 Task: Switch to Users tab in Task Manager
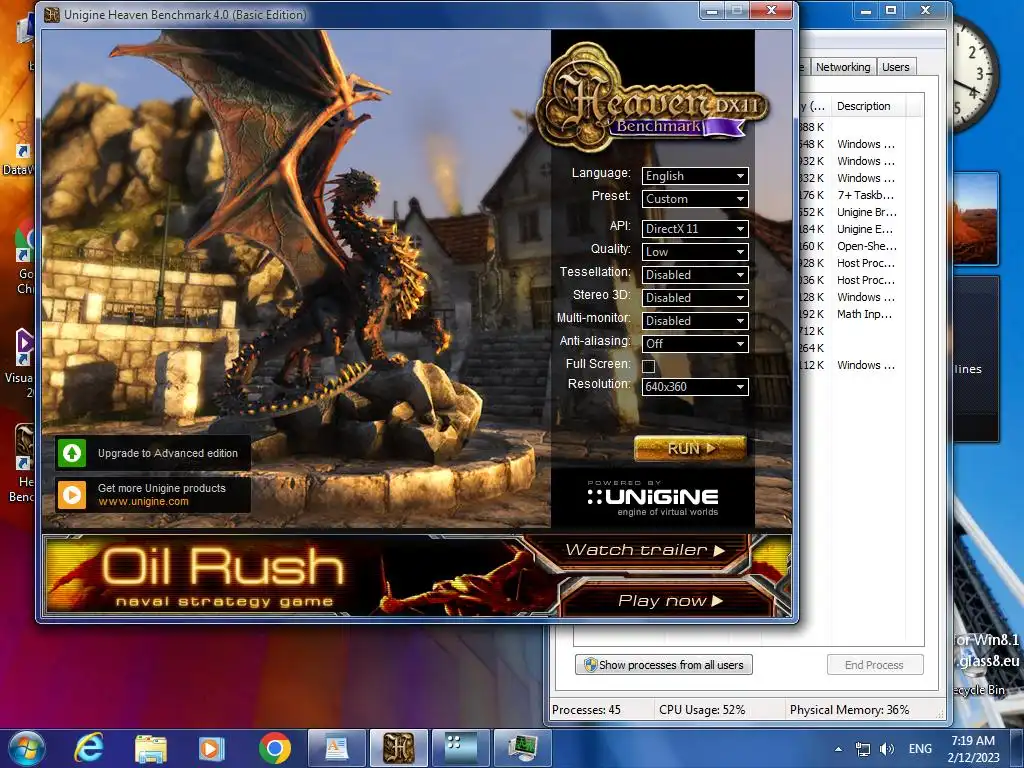(895, 67)
